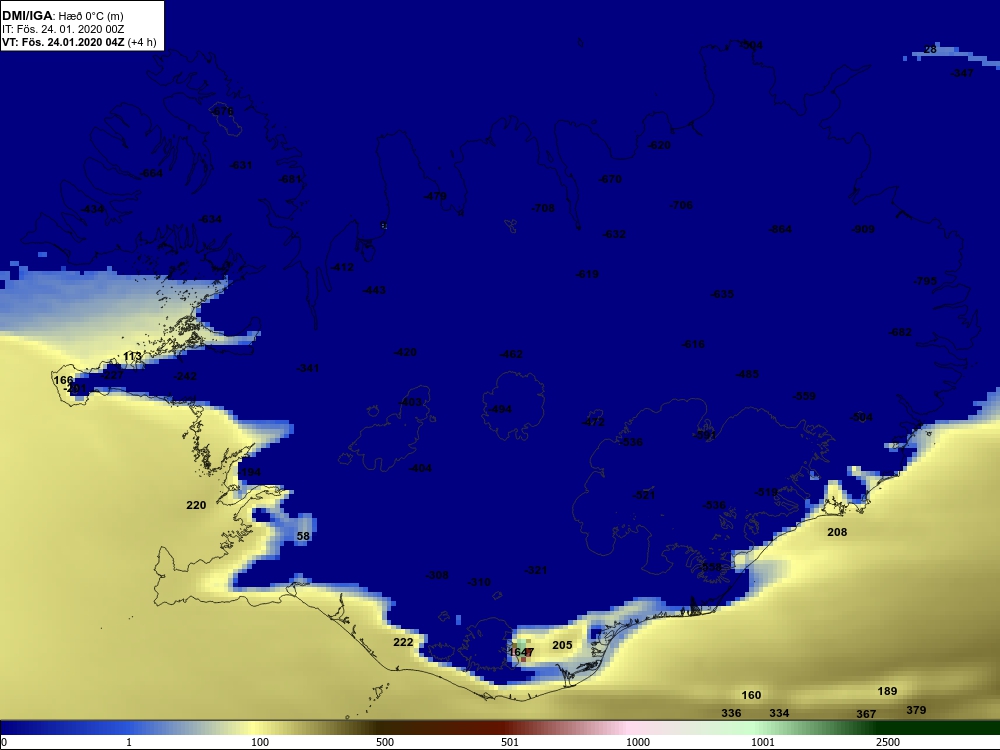Click the -681 value in the Westfjords
1000x750 pixels.
(x=290, y=179)
